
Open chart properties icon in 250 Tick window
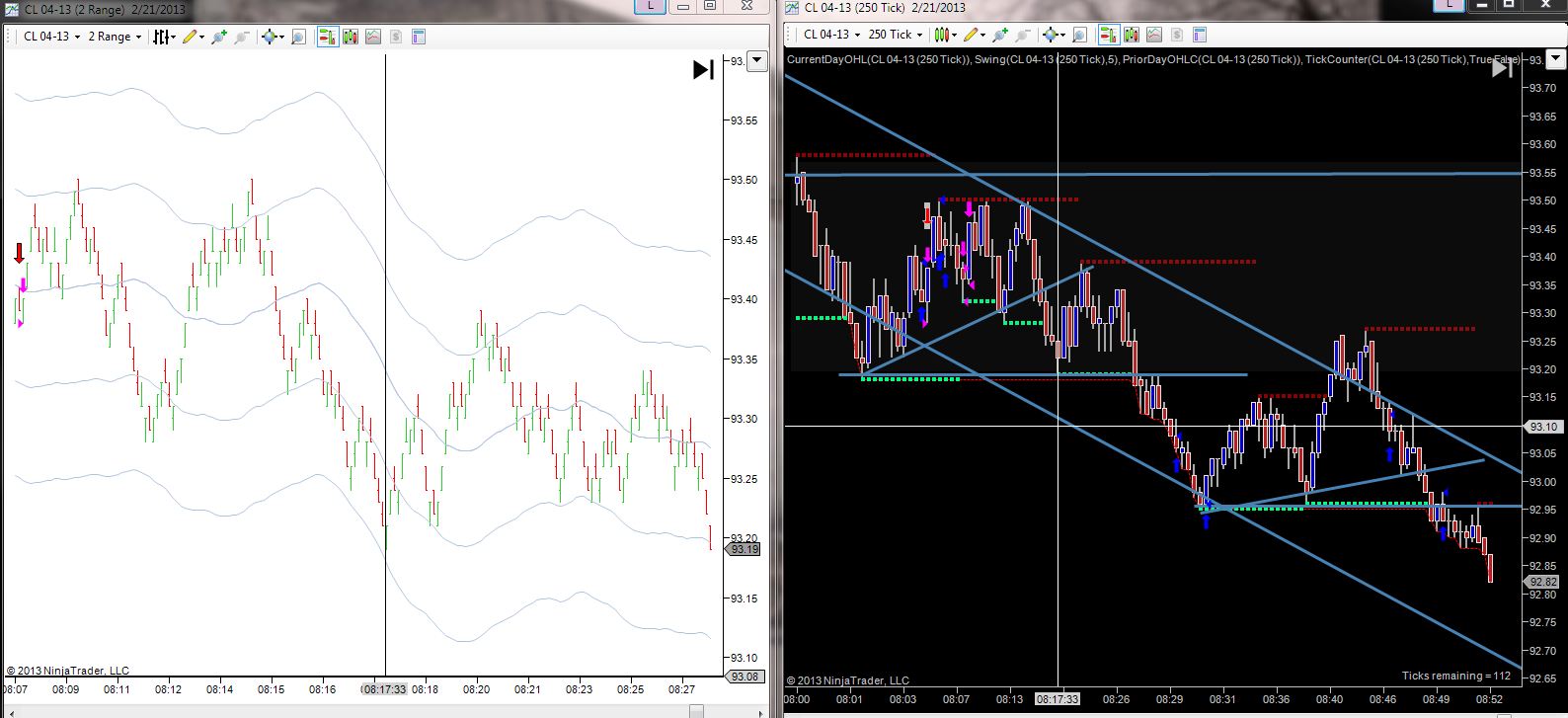click(1200, 35)
